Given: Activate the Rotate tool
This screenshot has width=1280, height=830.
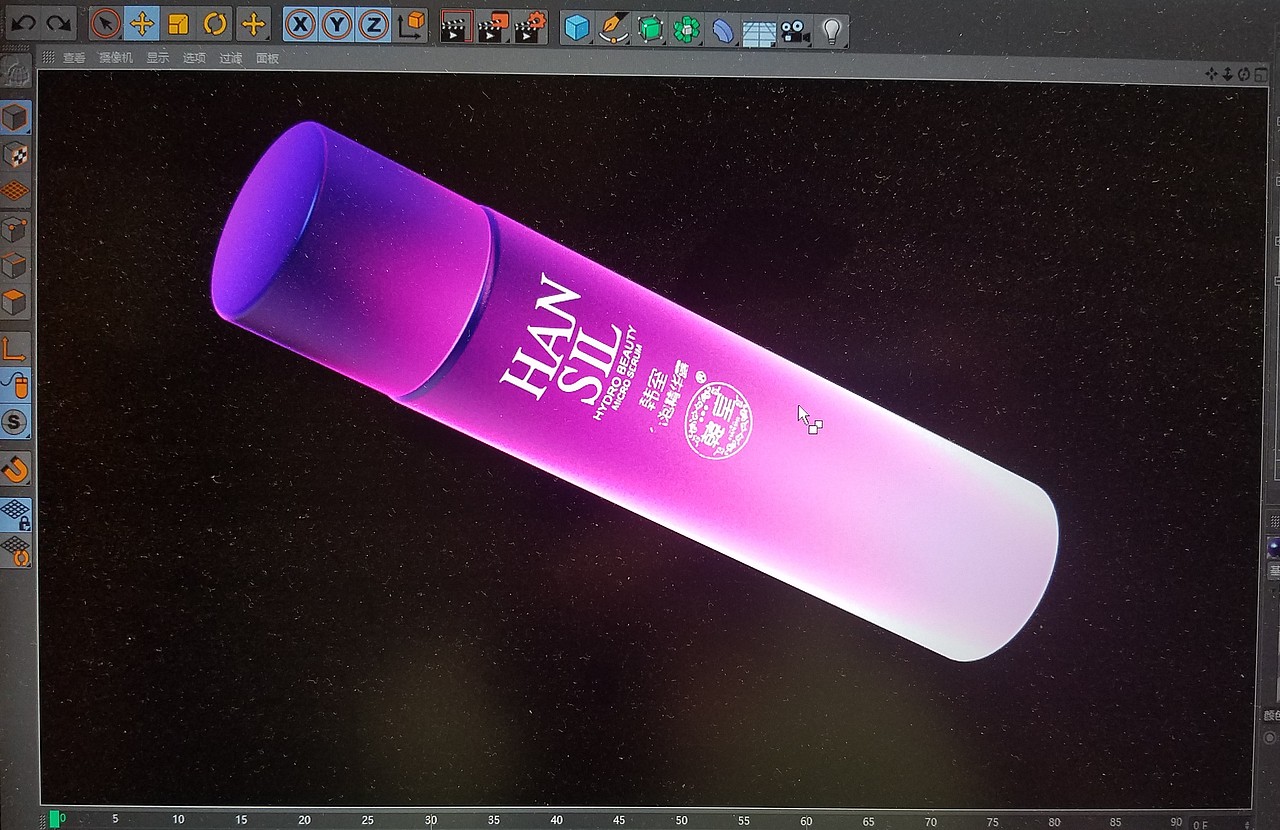Looking at the screenshot, I should pyautogui.click(x=216, y=24).
